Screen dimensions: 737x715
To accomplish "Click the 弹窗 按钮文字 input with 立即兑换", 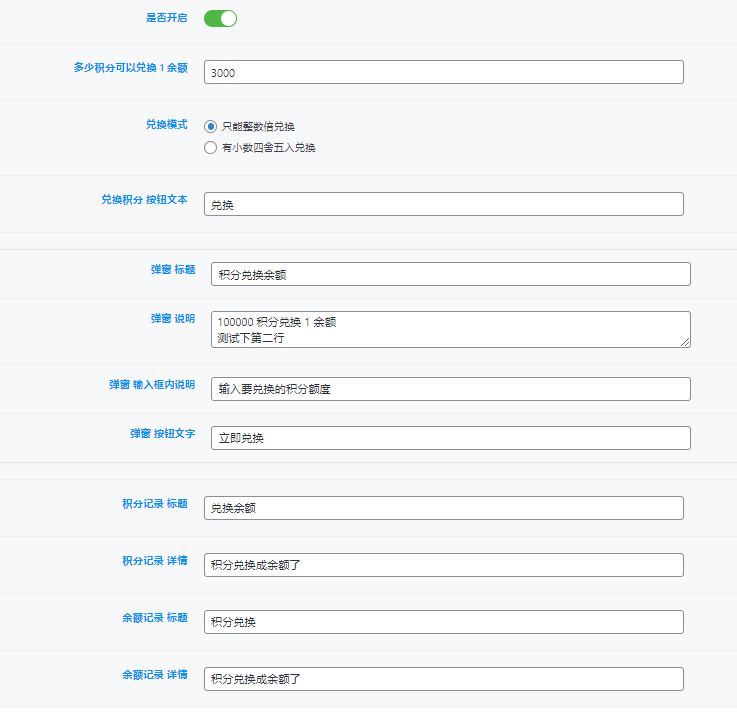I will (x=450, y=438).
